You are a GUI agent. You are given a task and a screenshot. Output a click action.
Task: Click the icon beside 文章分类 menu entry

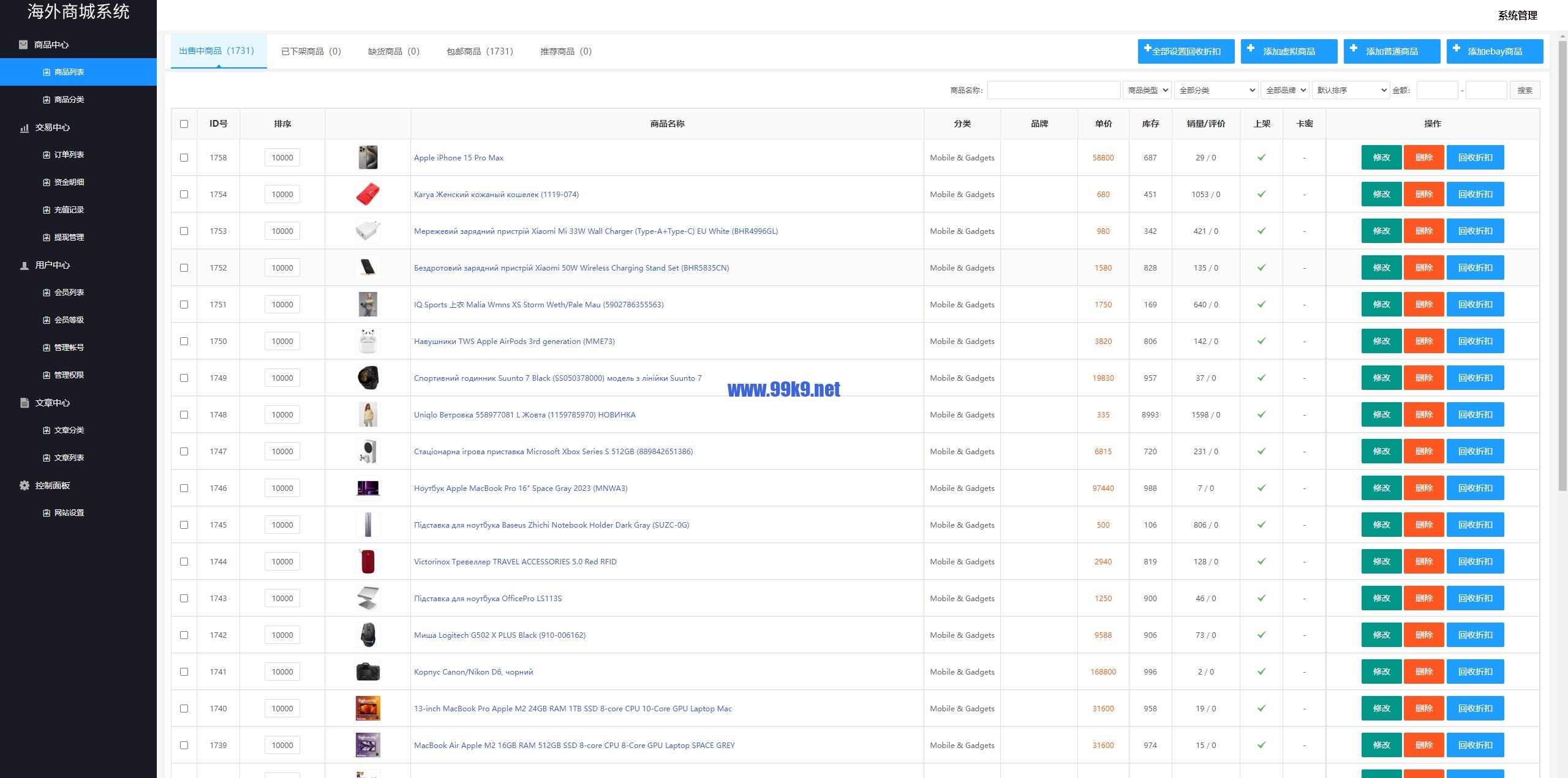point(47,430)
